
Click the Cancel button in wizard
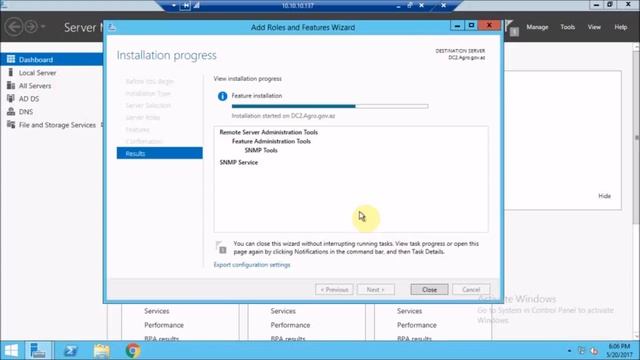(x=471, y=289)
